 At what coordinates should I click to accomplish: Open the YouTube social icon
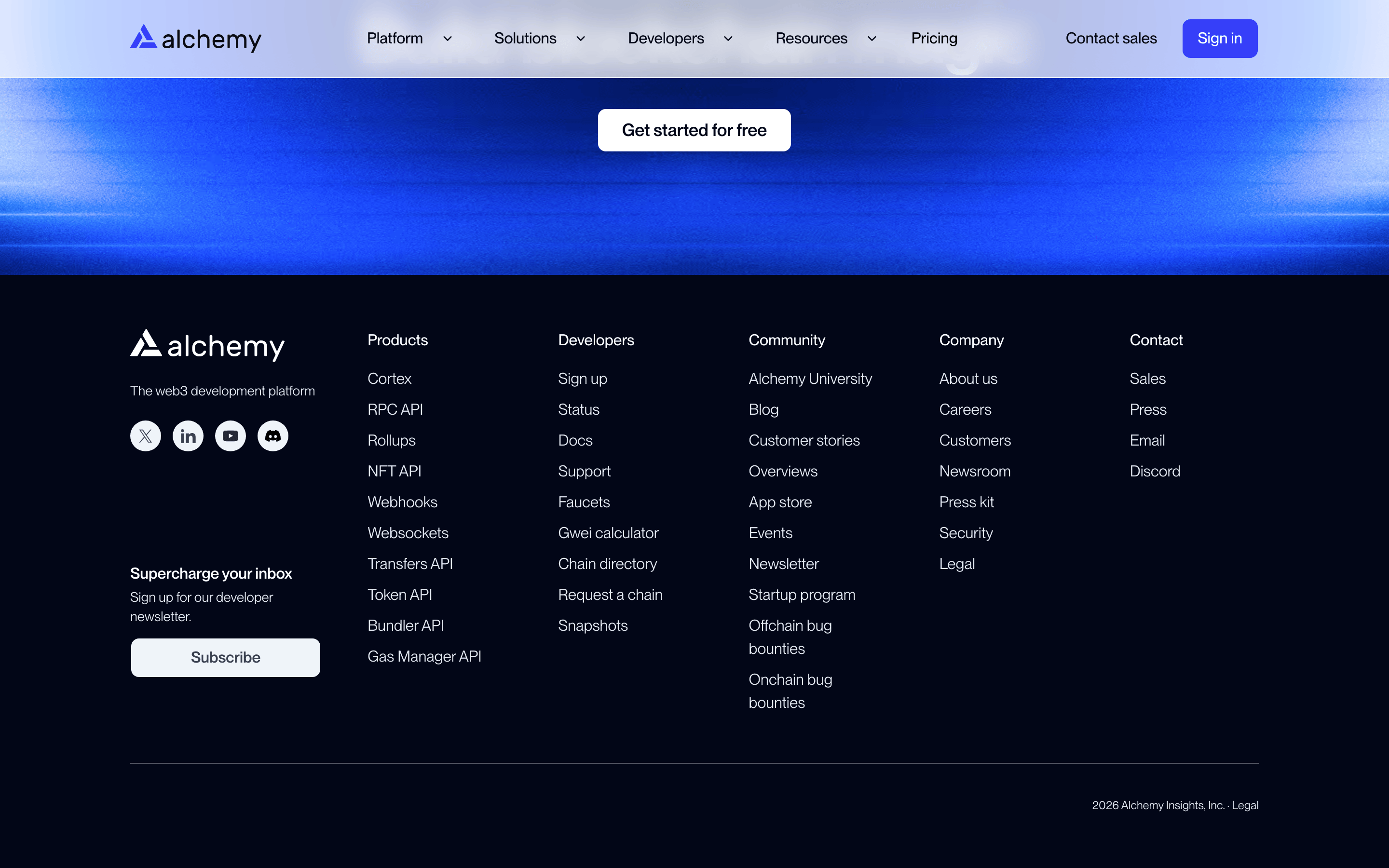pos(230,436)
